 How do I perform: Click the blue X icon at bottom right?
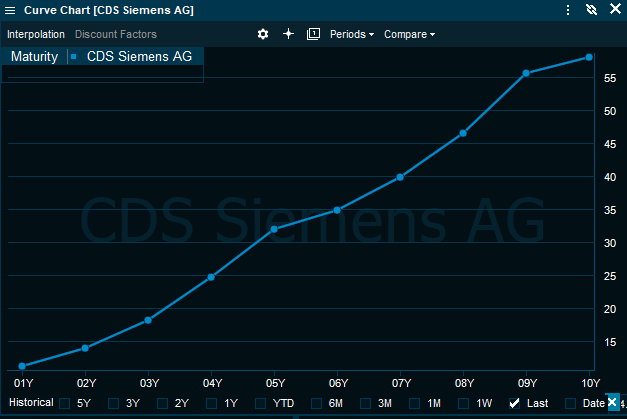pyautogui.click(x=613, y=402)
